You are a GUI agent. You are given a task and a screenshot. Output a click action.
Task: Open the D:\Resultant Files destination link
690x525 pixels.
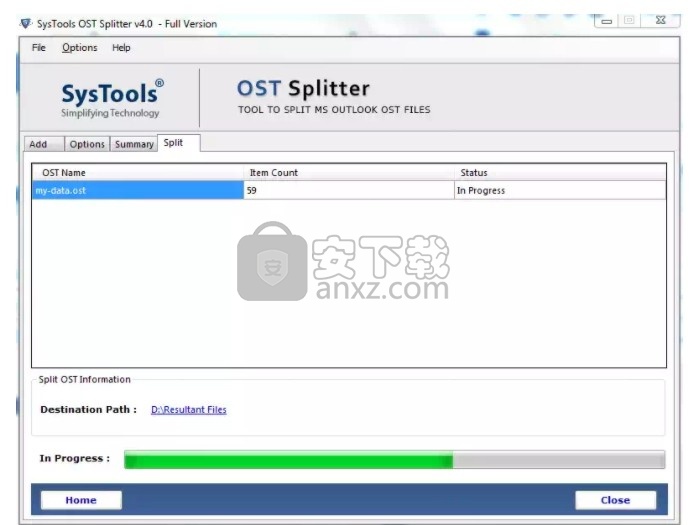coord(189,410)
